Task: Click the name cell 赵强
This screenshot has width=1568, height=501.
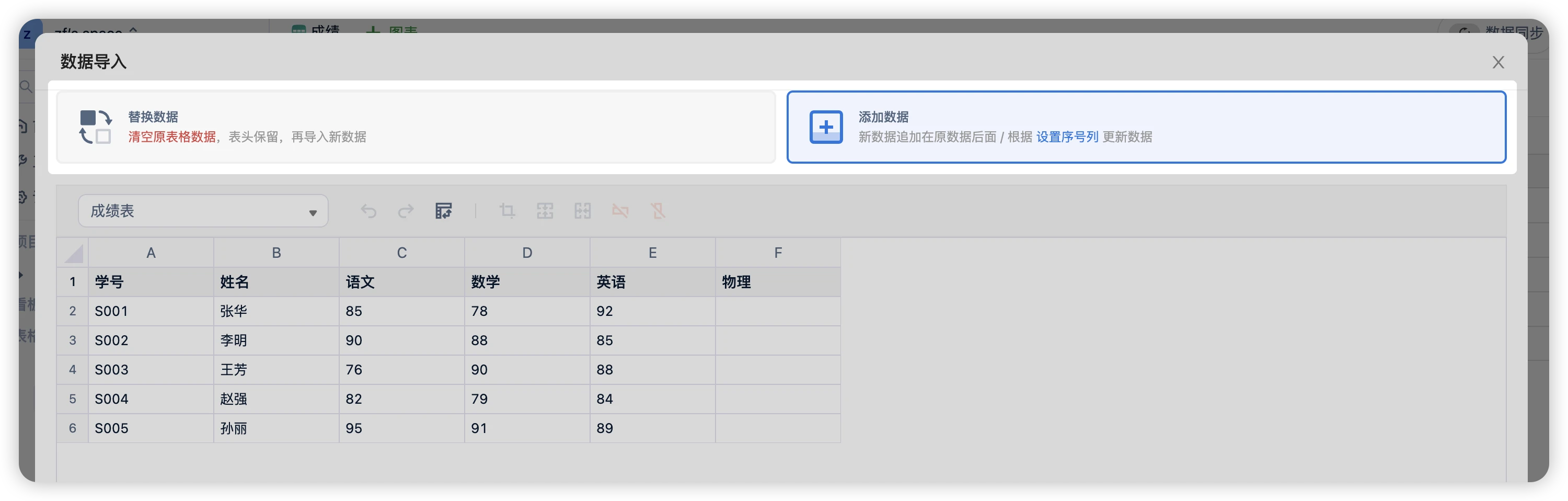Action: (x=276, y=398)
